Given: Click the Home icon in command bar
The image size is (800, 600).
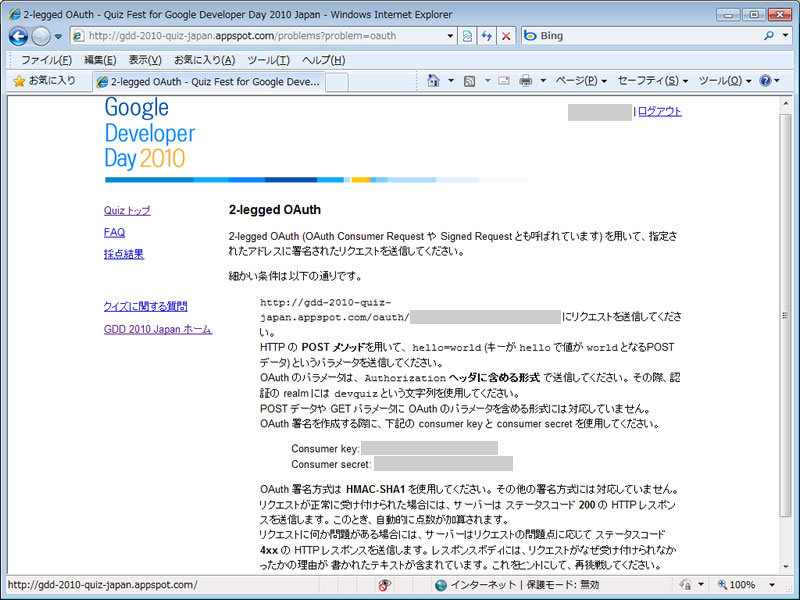Looking at the screenshot, I should point(433,80).
